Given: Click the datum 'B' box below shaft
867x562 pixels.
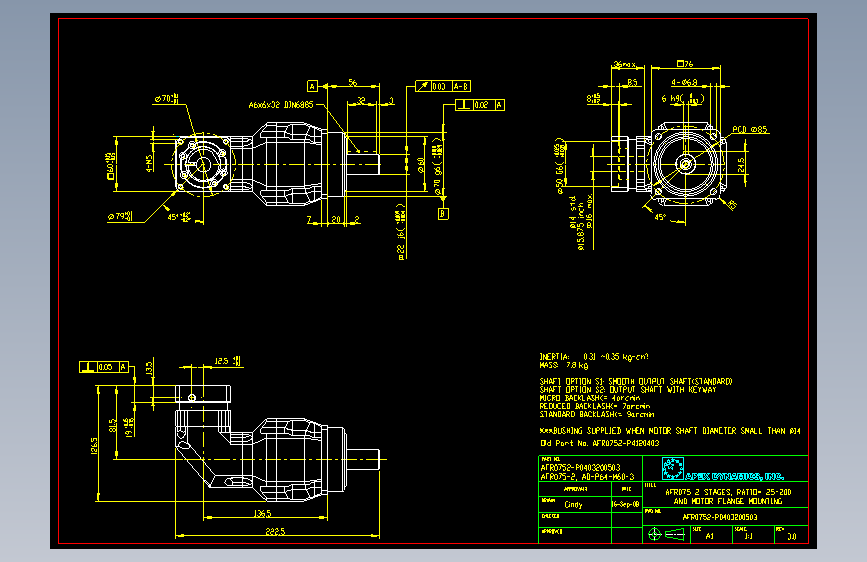Looking at the screenshot, I should [x=443, y=214].
